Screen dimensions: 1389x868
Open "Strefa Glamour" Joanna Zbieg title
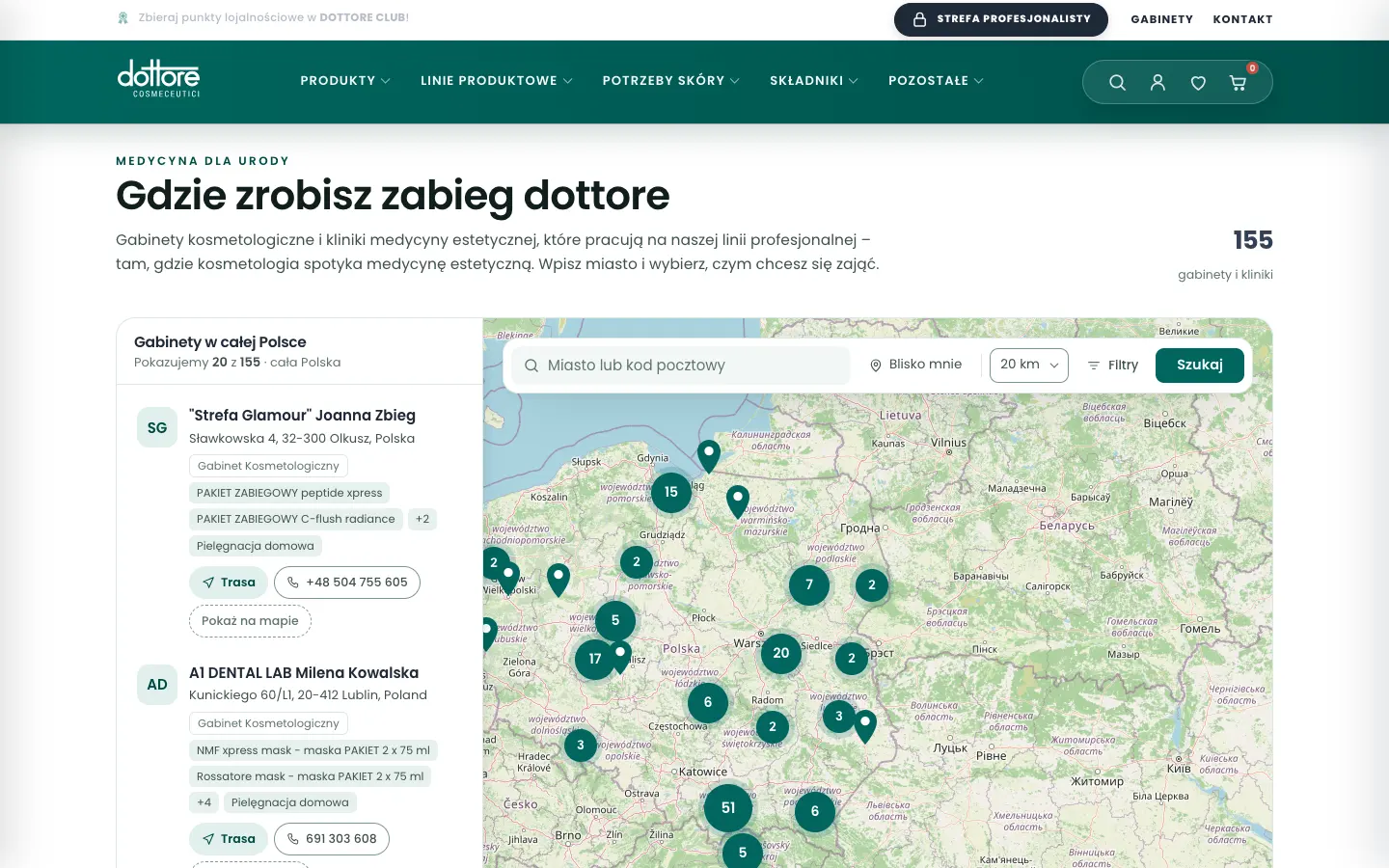[x=302, y=416]
